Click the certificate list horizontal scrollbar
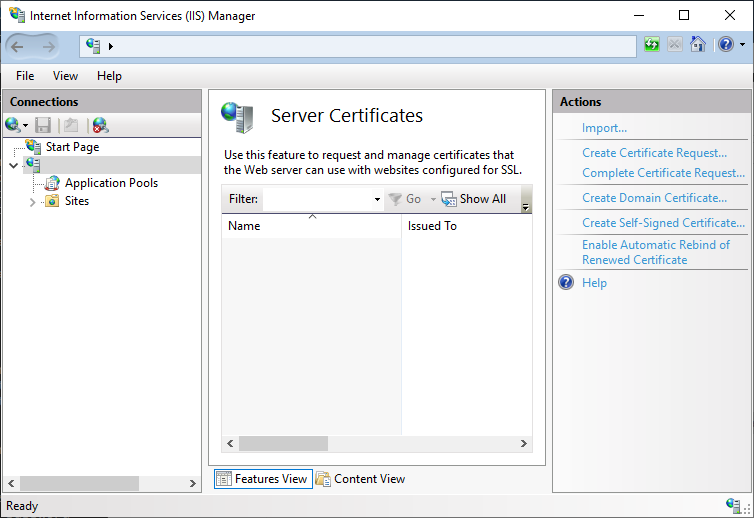Viewport: 754px width, 518px height. [x=283, y=443]
